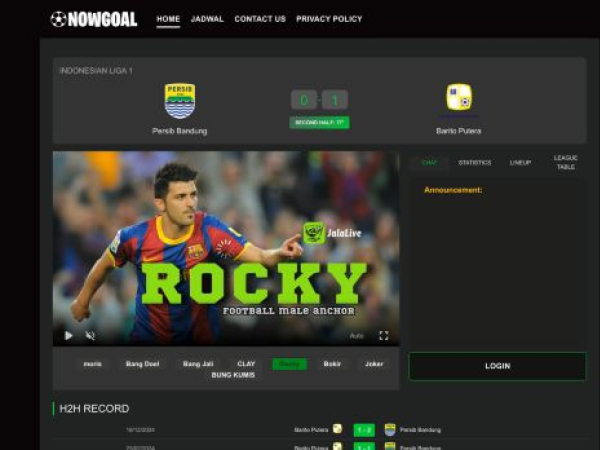Switch to the STATISTICS tab

coord(474,162)
